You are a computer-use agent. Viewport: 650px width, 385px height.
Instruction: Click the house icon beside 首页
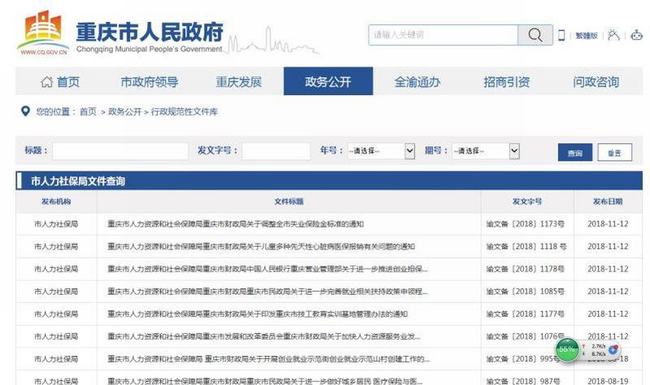[46, 82]
